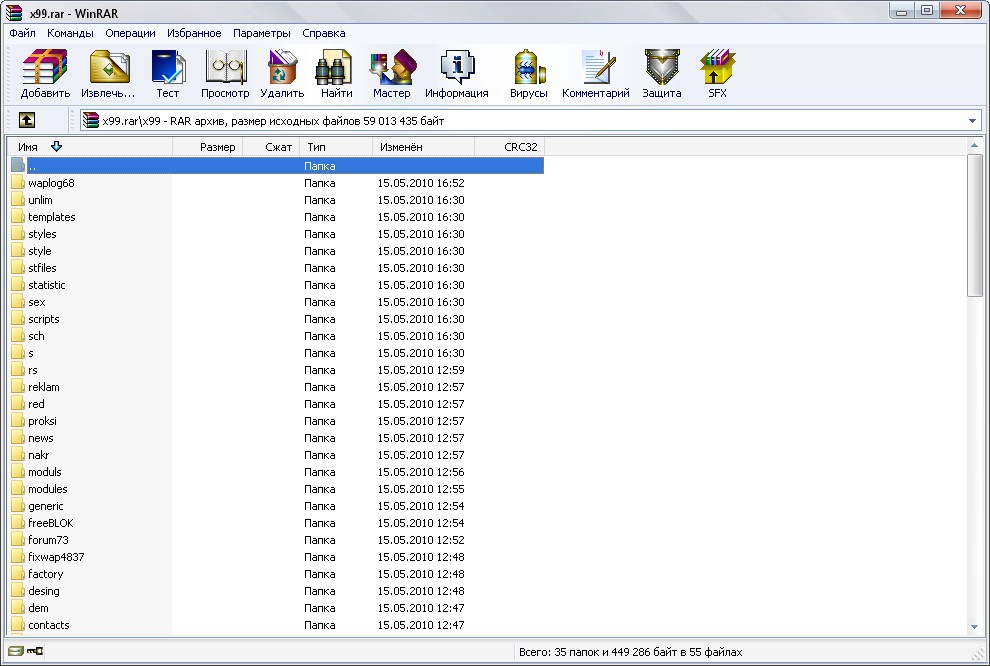Viewport: 990px width, 666px height.
Task: Open the Файл menu
Action: (x=22, y=33)
